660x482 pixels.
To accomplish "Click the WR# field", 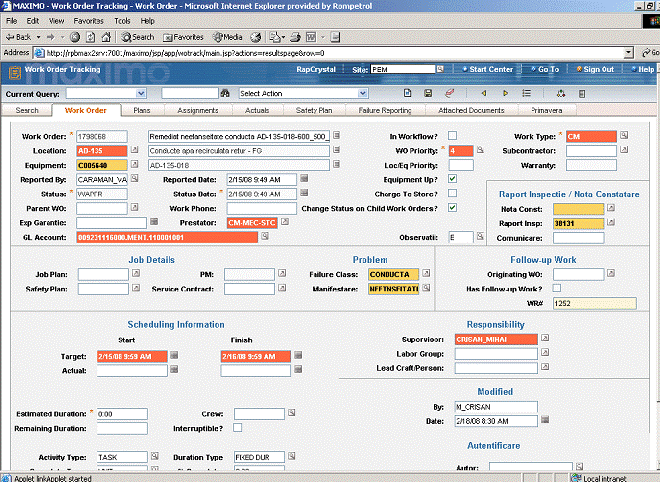I will (595, 303).
